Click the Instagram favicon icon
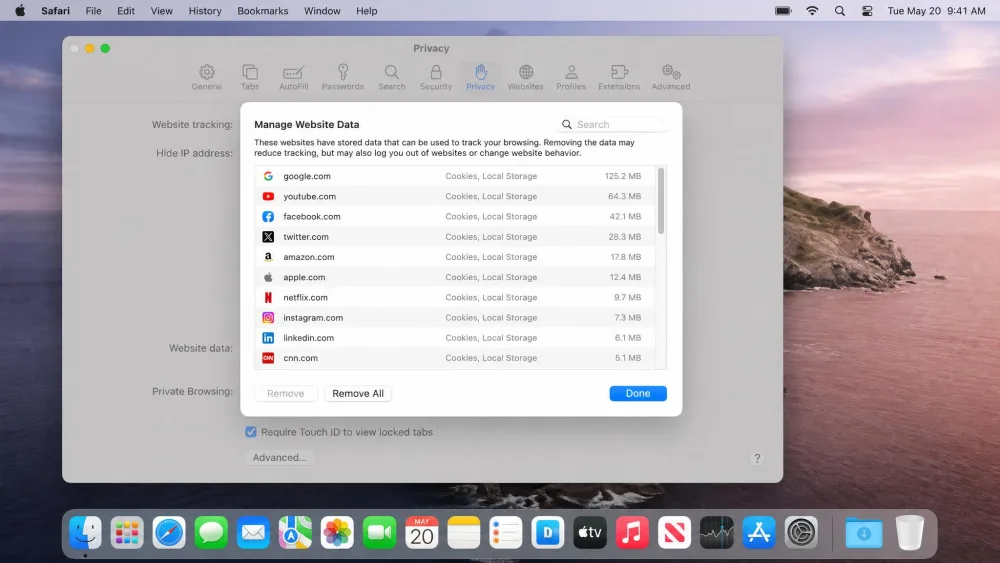1000x563 pixels. (268, 318)
